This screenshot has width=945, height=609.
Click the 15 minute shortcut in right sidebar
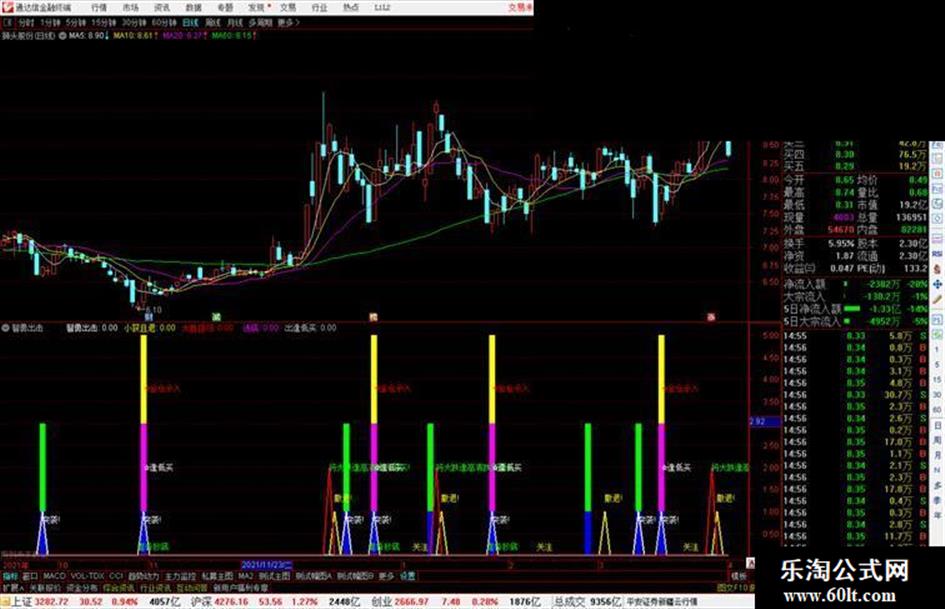coord(937,380)
